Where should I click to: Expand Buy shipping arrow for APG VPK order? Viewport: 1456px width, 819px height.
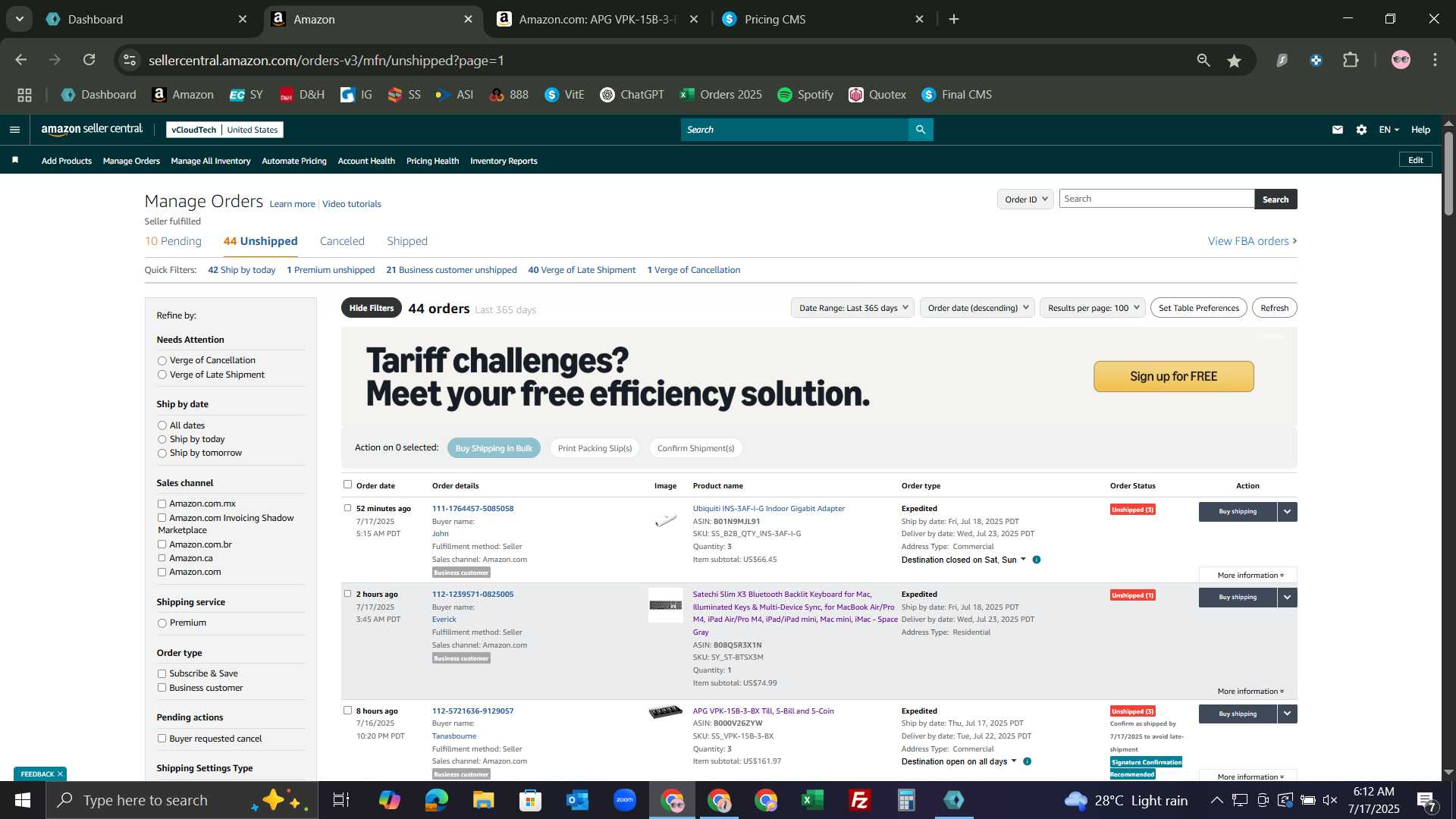[x=1287, y=714]
